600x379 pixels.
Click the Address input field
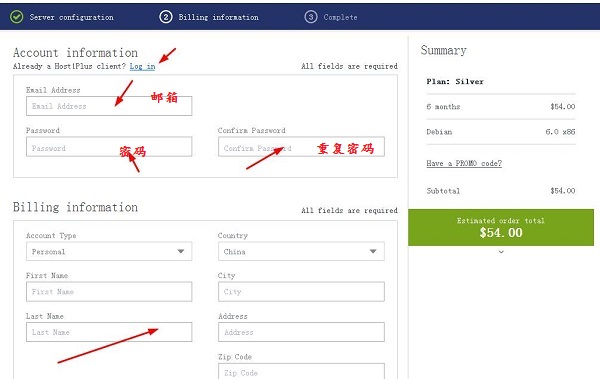[x=301, y=332]
